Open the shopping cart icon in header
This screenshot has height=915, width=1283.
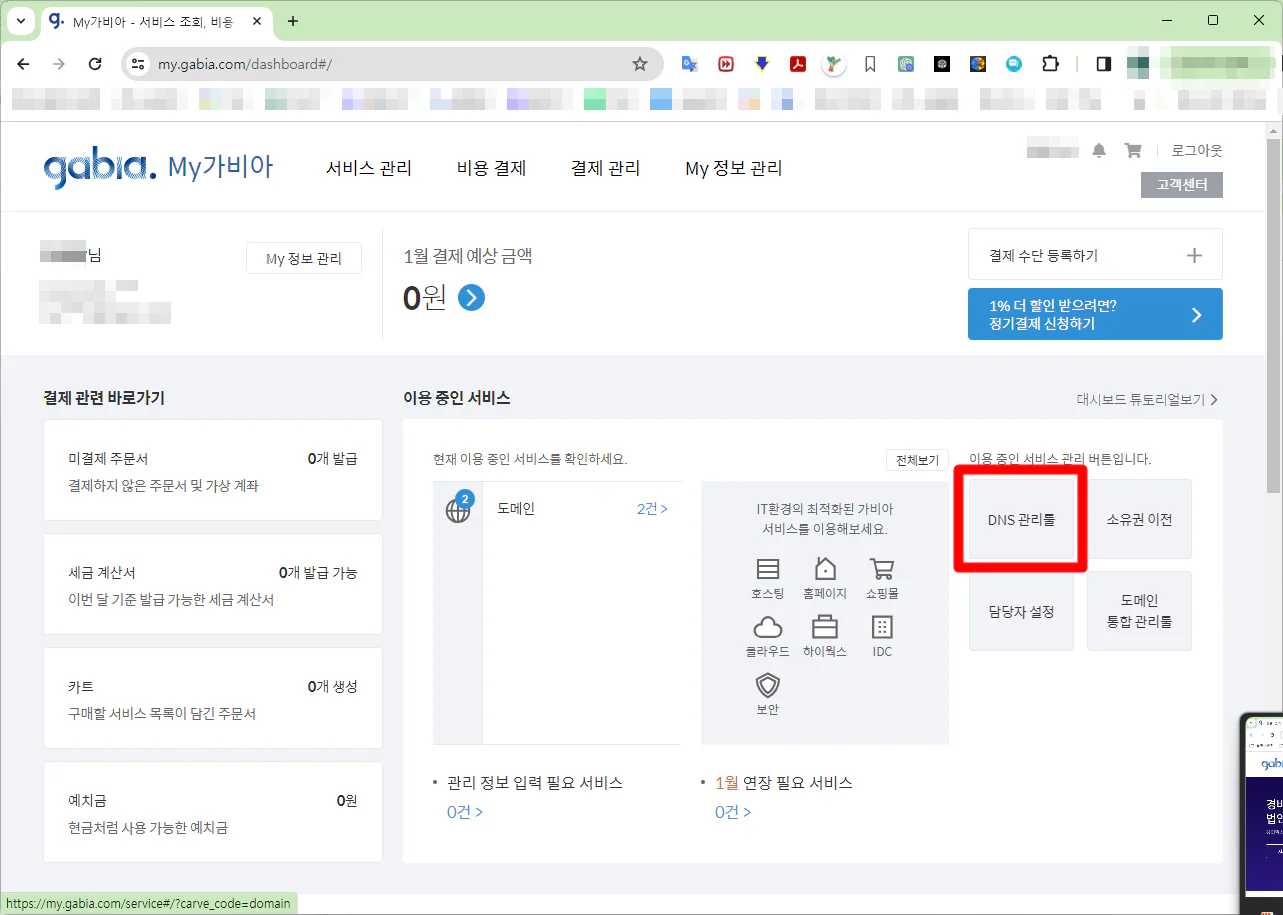pyautogui.click(x=1133, y=150)
